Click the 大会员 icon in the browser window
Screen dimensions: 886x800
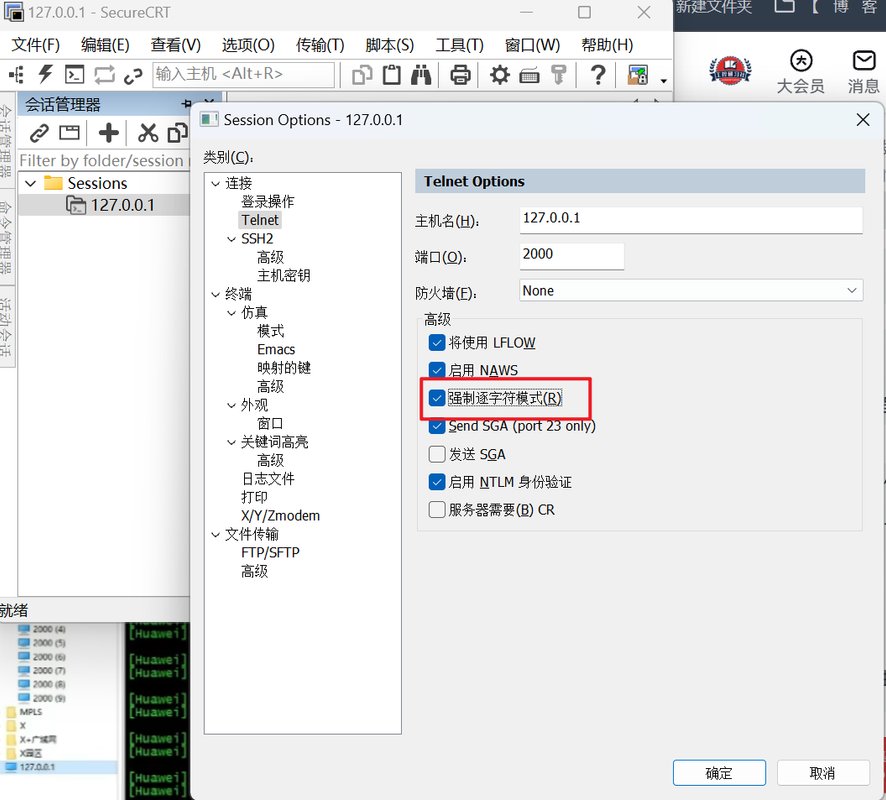(x=801, y=60)
